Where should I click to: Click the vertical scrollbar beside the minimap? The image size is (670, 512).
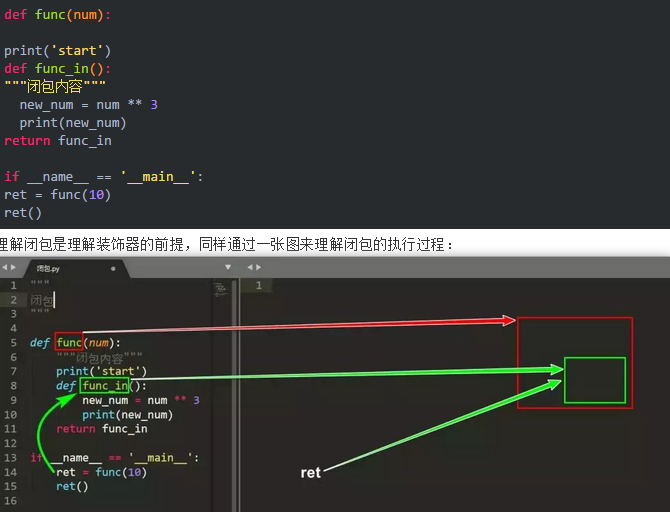[x=235, y=393]
